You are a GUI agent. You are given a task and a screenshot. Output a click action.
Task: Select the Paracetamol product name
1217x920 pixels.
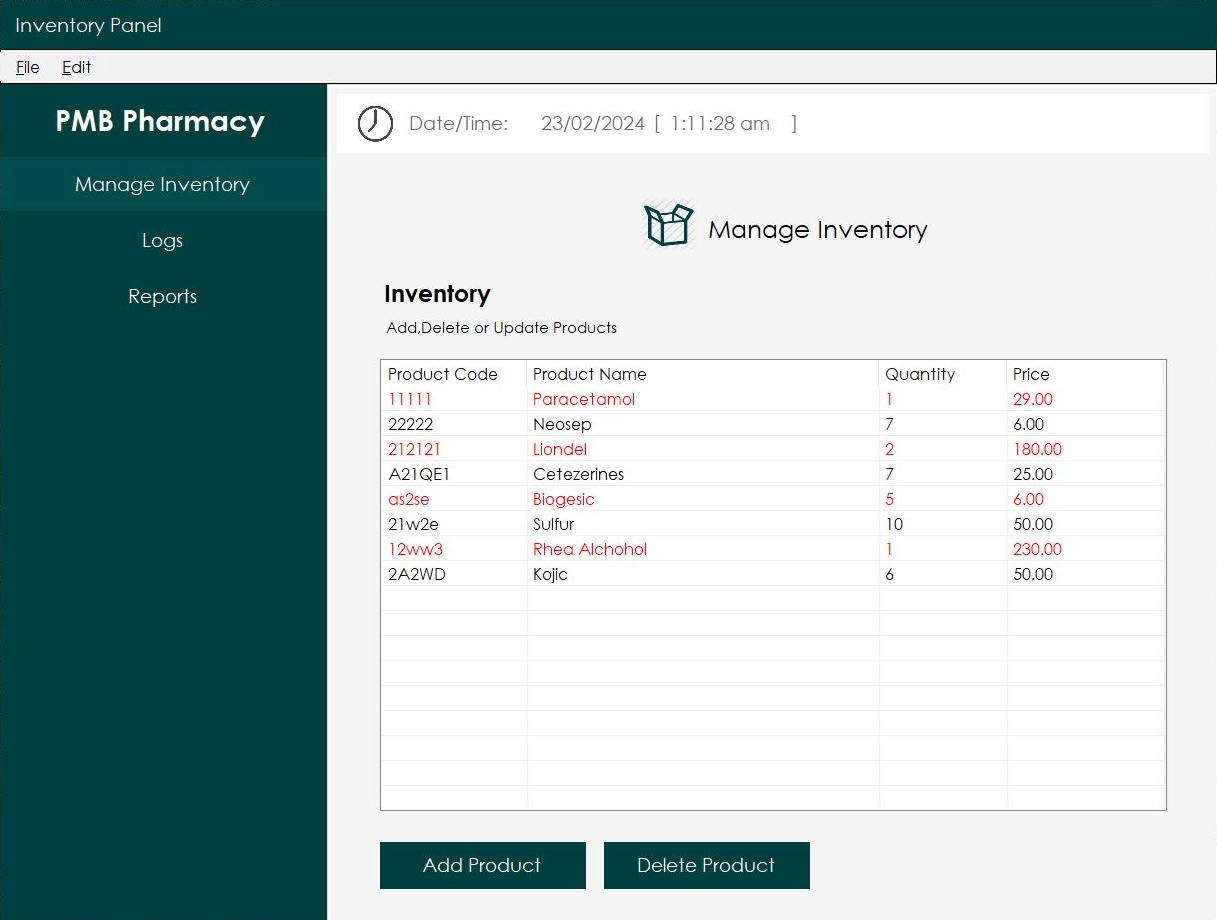[584, 399]
